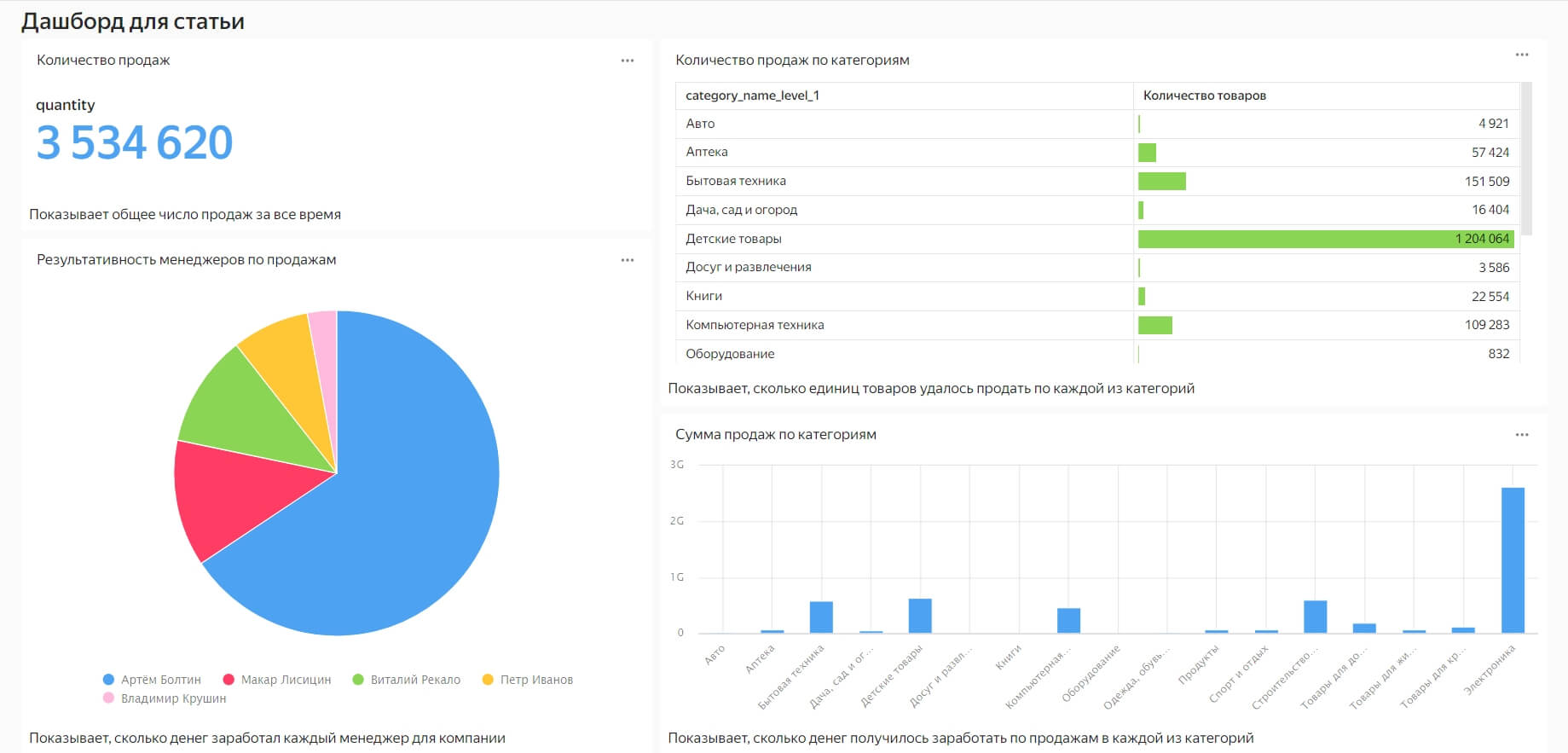1568x753 pixels.
Task: Hide Виталий Рекало in pie legend
Action: click(406, 680)
